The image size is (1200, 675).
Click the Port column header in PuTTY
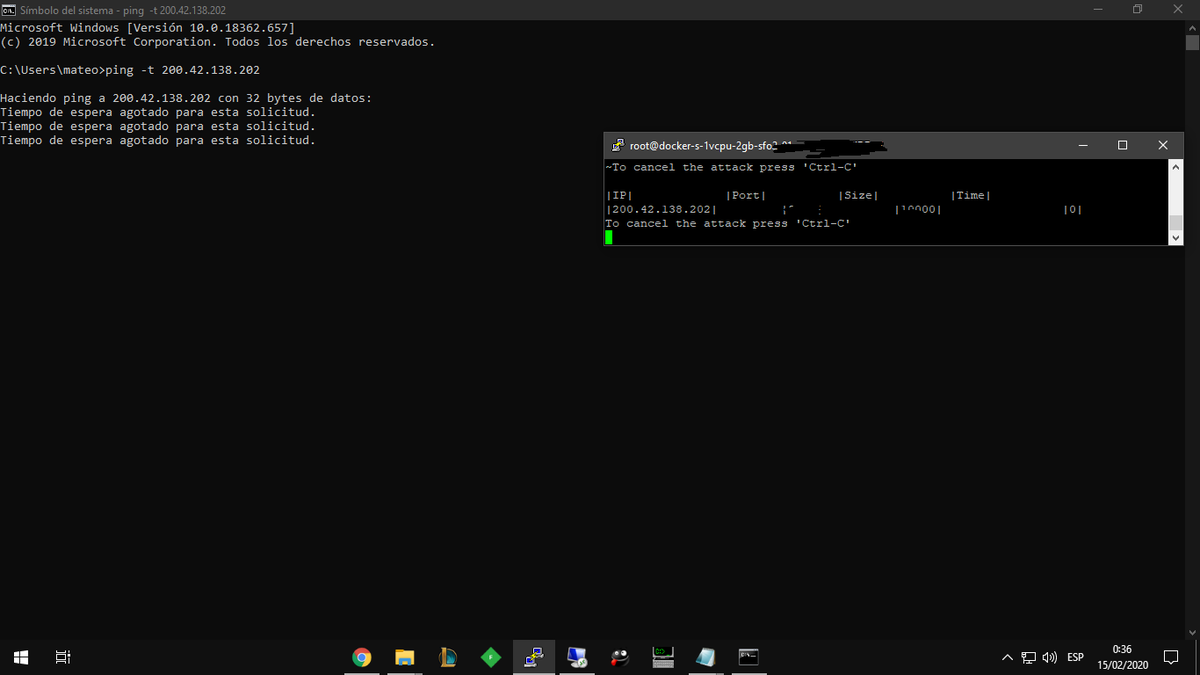[746, 195]
